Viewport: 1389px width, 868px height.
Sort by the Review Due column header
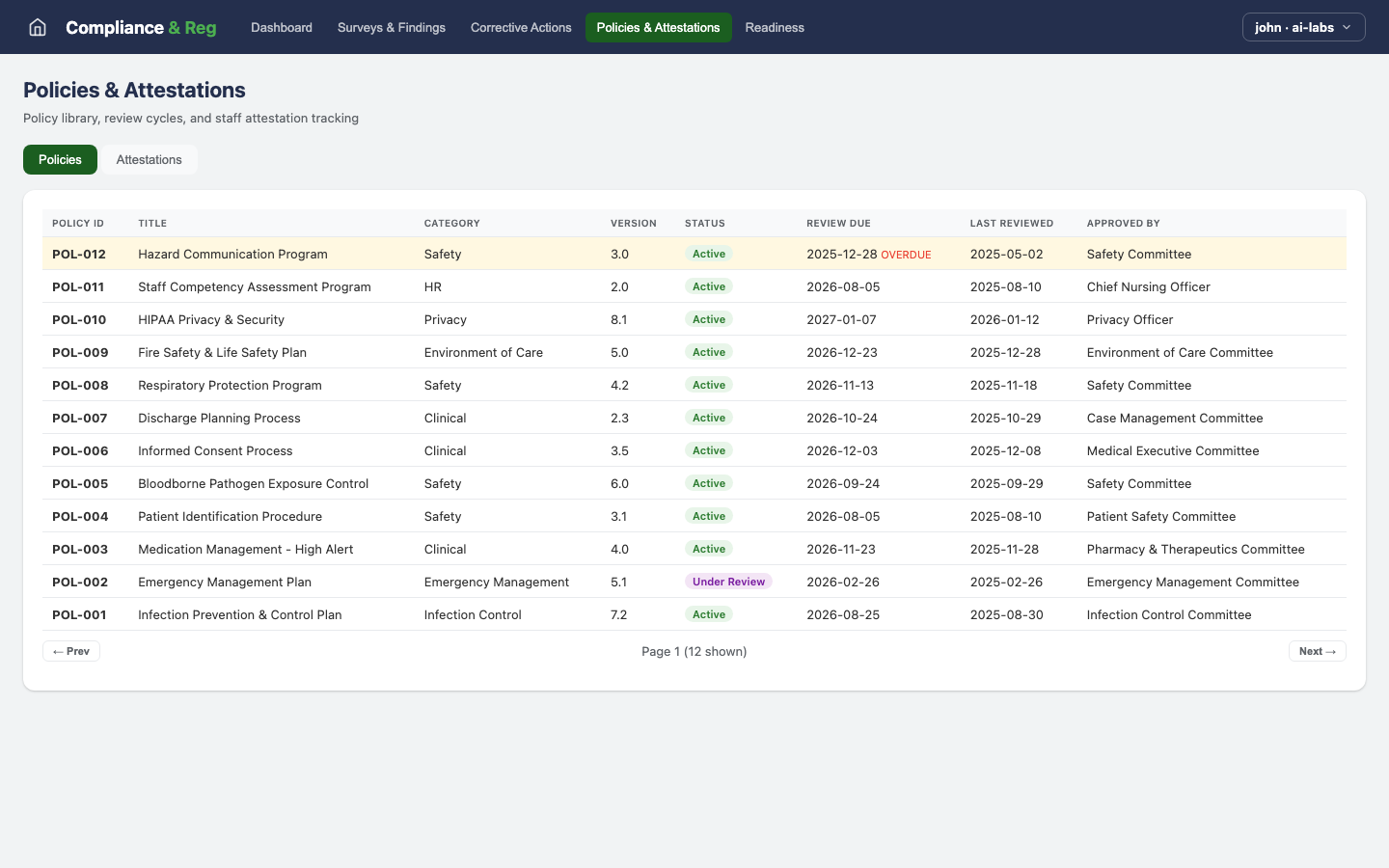(x=838, y=223)
